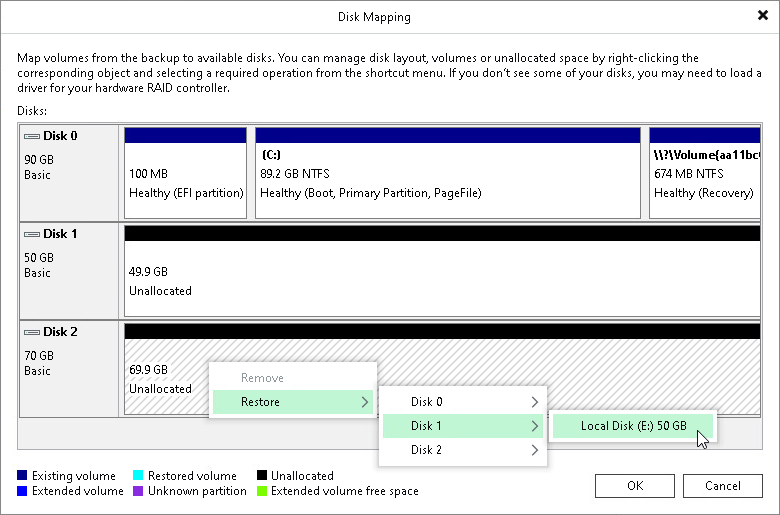Click the Unknown partition legend swatch
780x515 pixels.
(138, 491)
